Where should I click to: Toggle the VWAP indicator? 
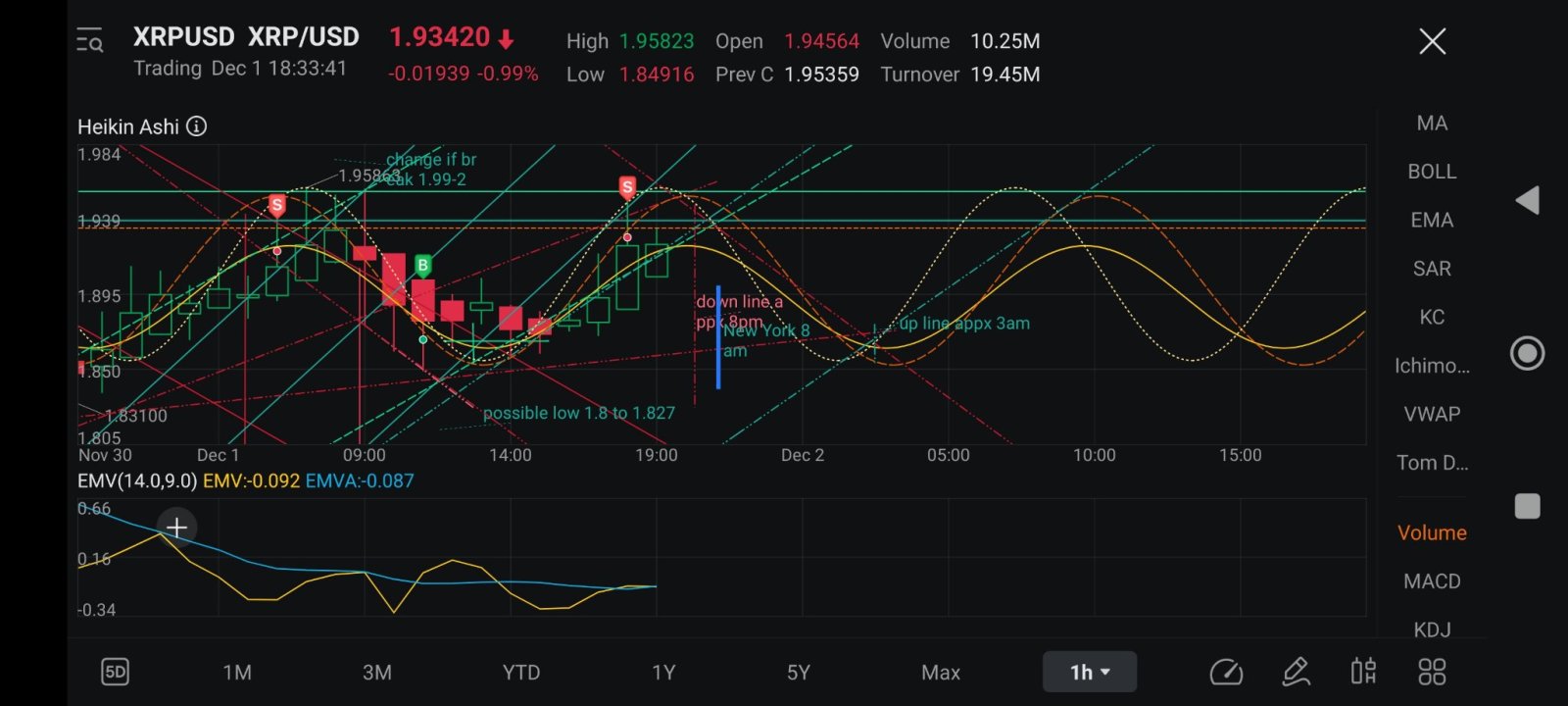click(1432, 414)
